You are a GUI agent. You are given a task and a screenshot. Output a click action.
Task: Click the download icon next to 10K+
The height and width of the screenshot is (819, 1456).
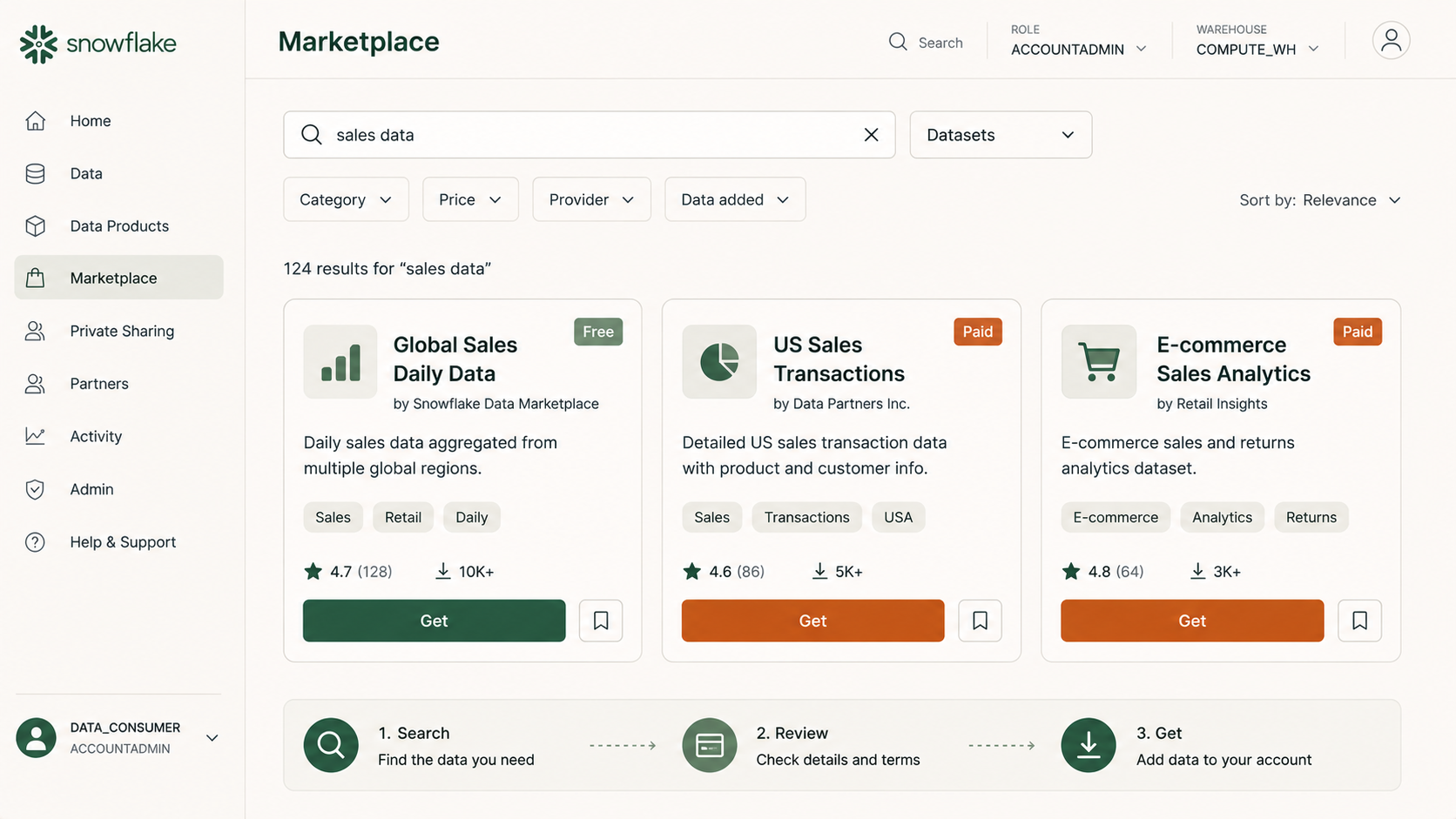(x=443, y=571)
